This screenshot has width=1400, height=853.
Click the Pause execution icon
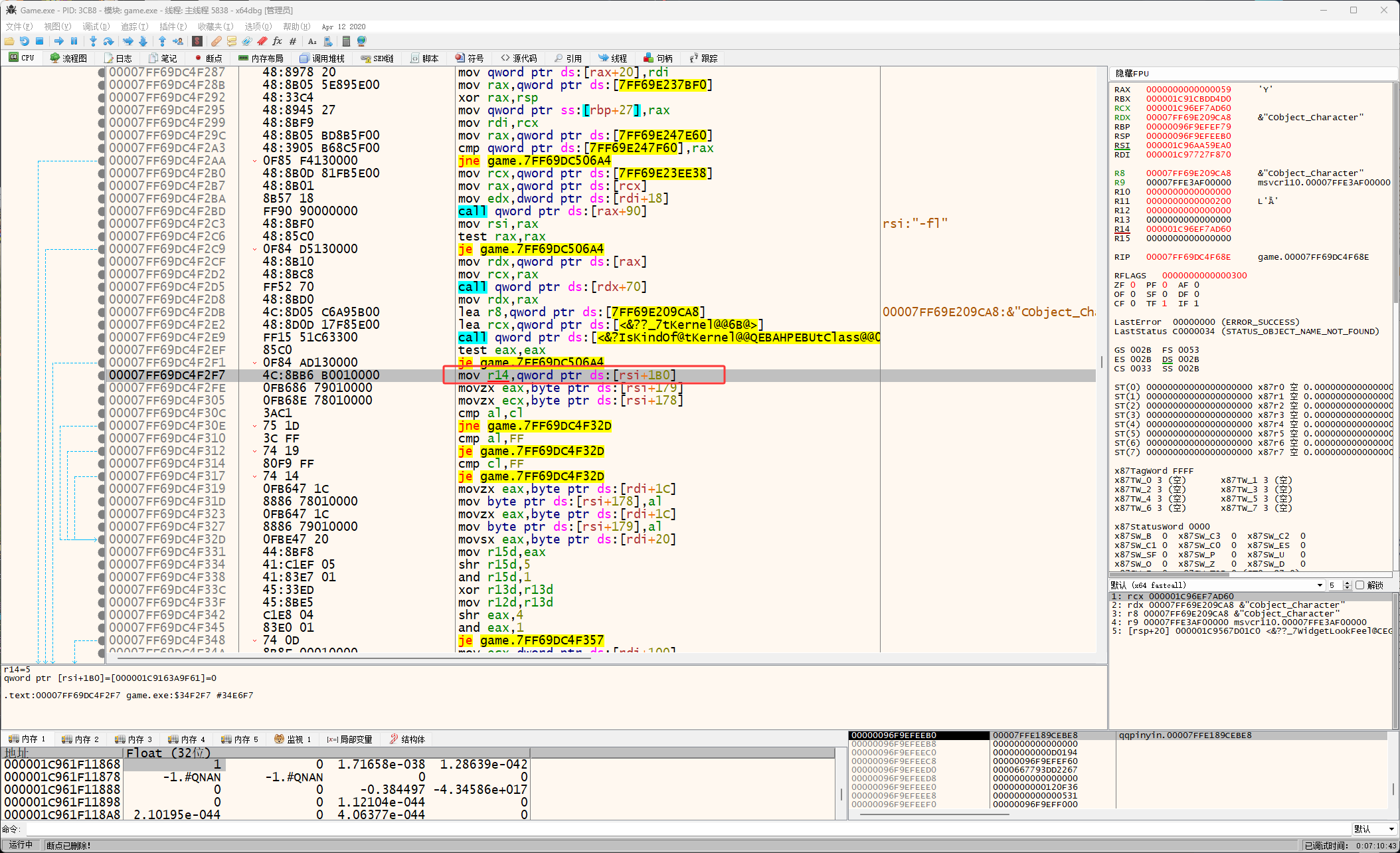click(74, 41)
